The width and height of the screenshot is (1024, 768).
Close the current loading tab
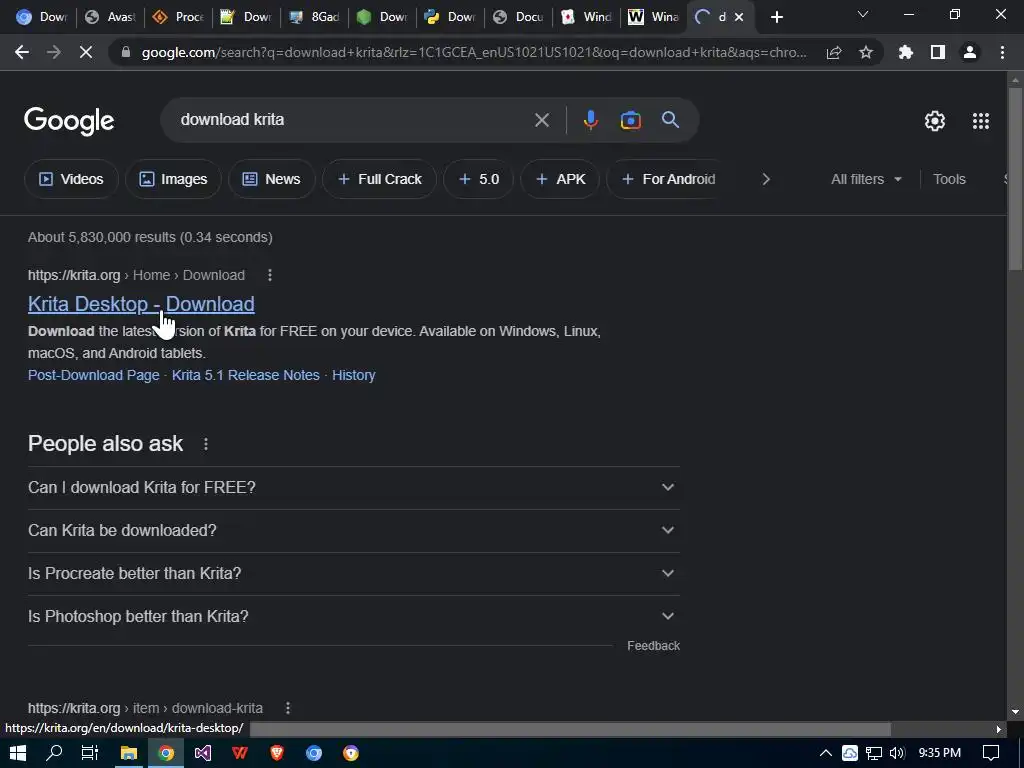pos(739,17)
